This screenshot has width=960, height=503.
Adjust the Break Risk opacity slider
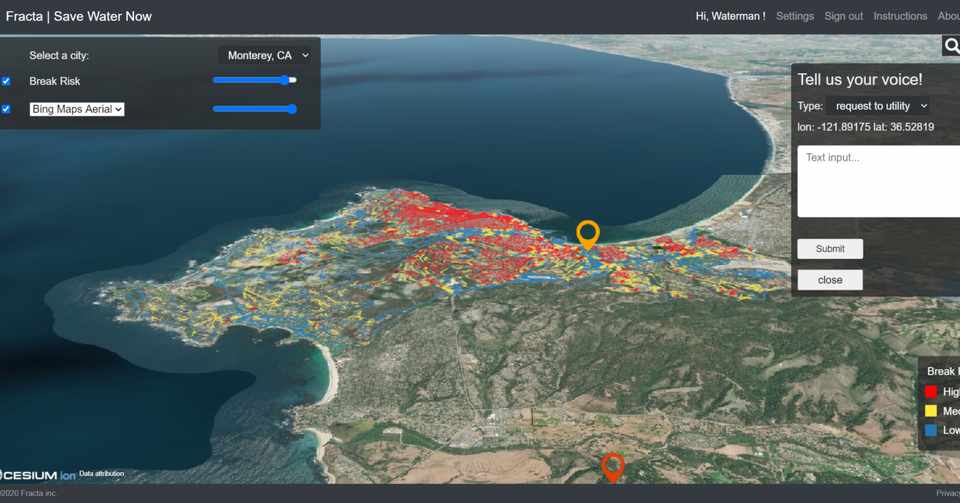[255, 80]
